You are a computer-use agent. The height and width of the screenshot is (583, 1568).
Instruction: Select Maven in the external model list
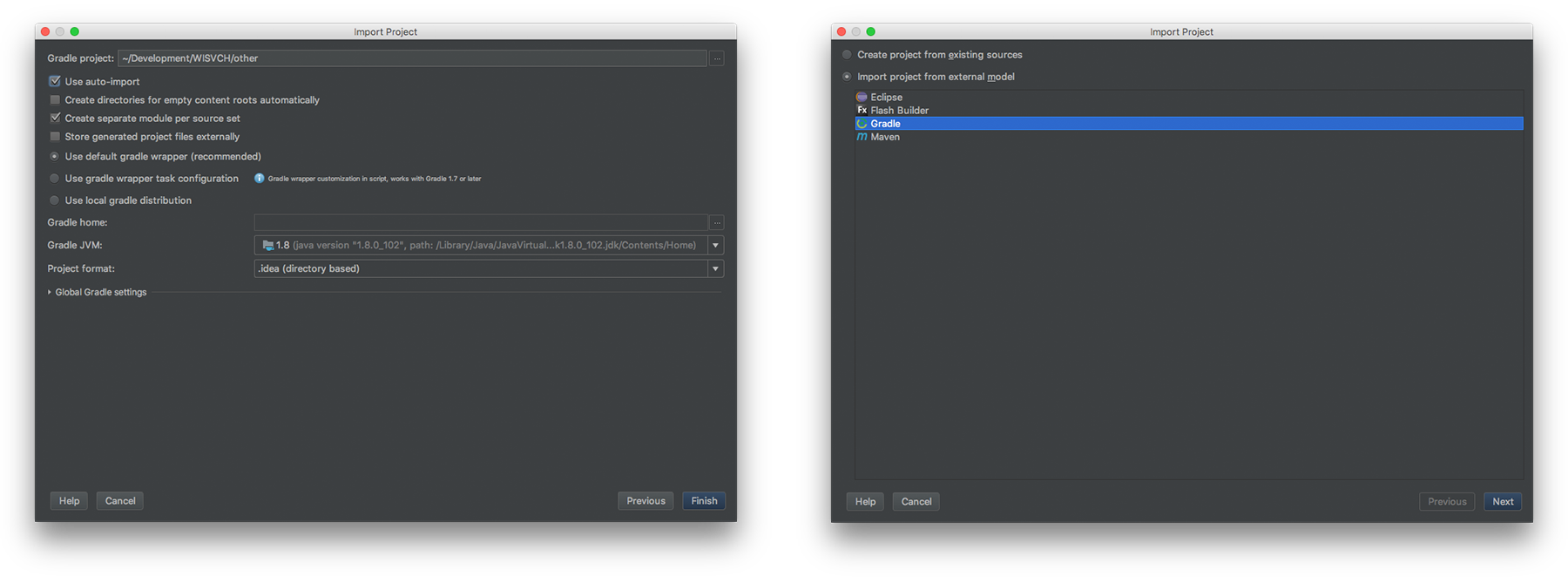coord(1189,137)
